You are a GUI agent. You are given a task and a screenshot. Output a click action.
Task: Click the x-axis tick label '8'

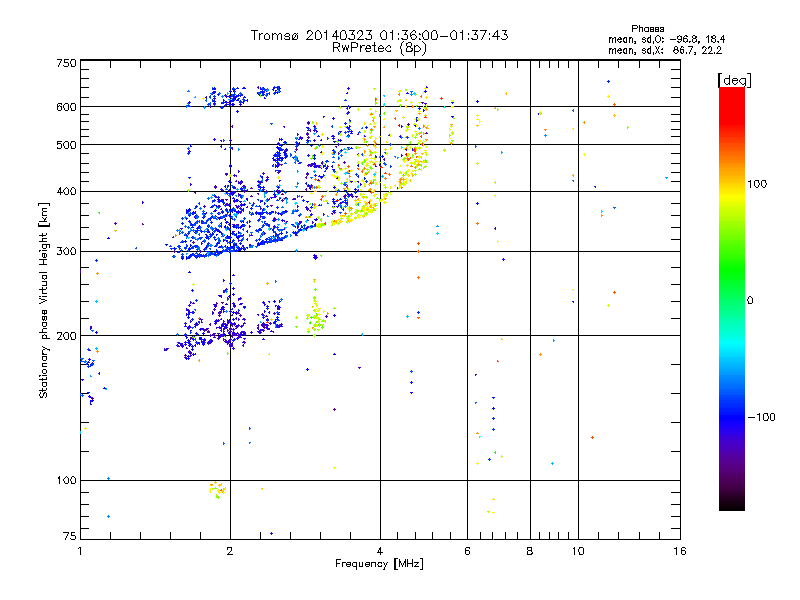530,551
